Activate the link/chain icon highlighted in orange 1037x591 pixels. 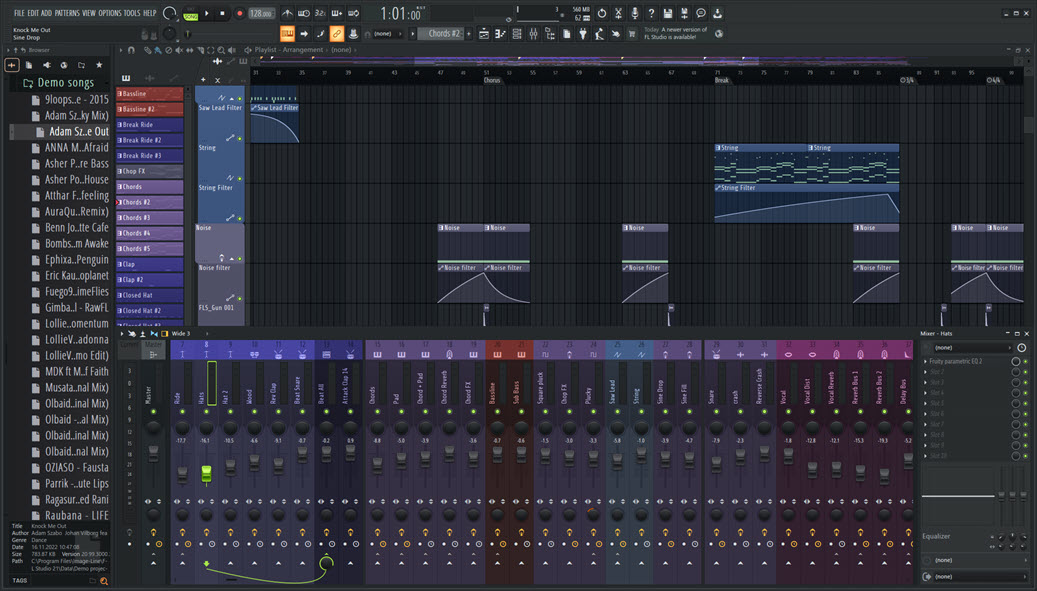click(337, 34)
